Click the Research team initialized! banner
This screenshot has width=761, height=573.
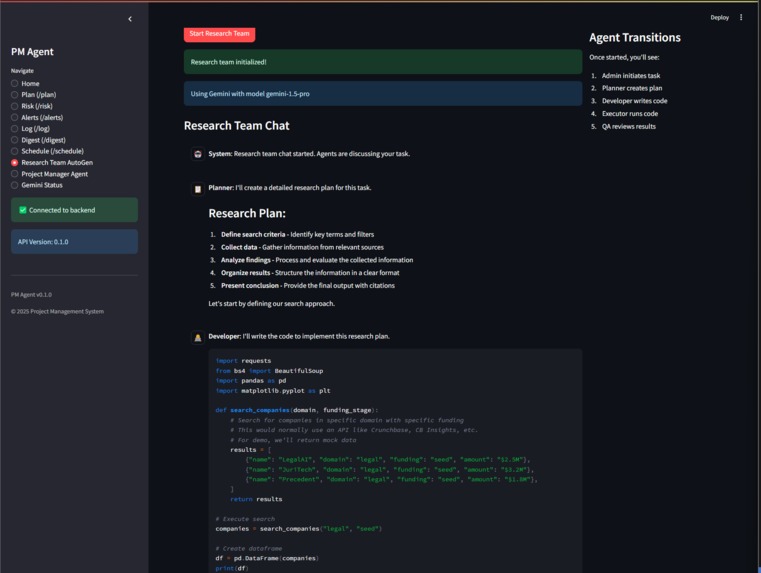[x=383, y=62]
